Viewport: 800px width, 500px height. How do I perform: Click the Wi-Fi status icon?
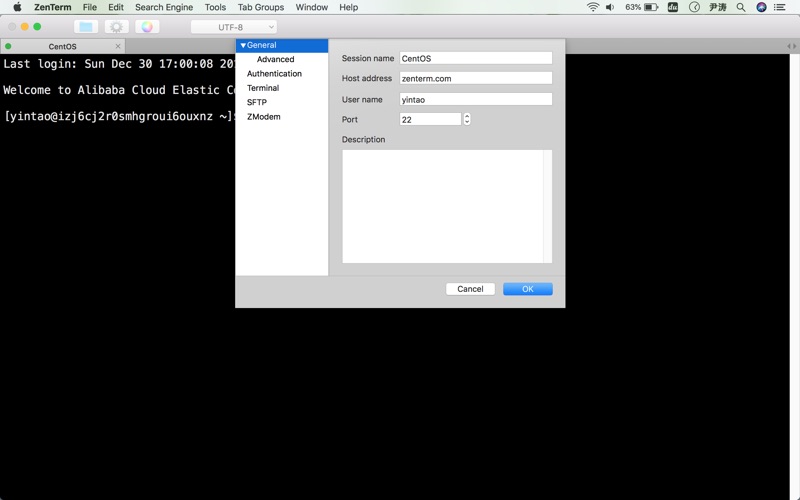point(592,7)
